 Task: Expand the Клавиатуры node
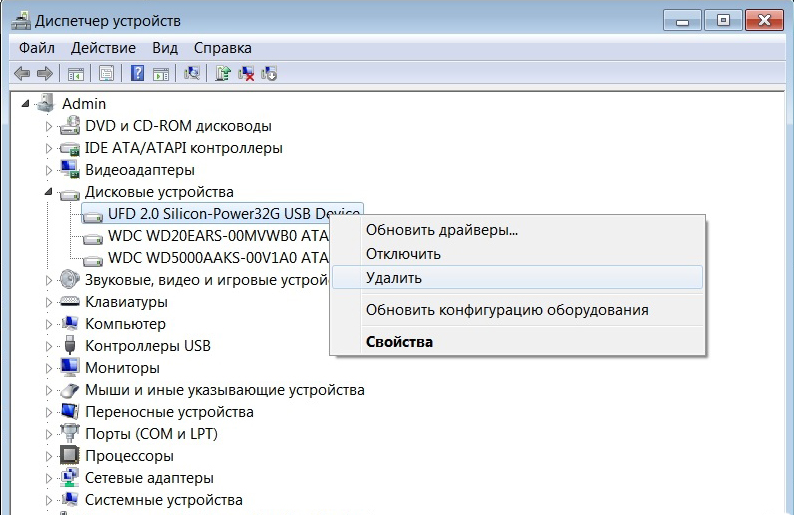coord(49,302)
